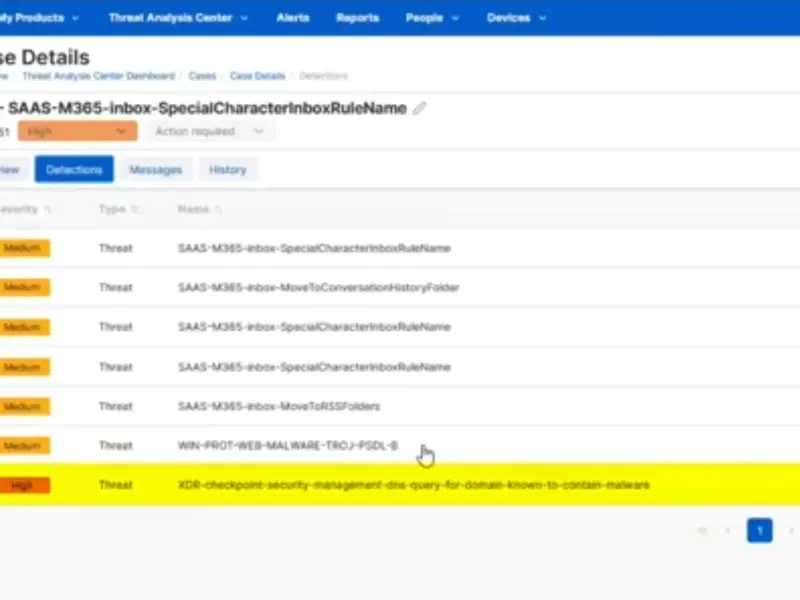Select the highlighted XDR-checkpoint detection row

[x=412, y=485]
